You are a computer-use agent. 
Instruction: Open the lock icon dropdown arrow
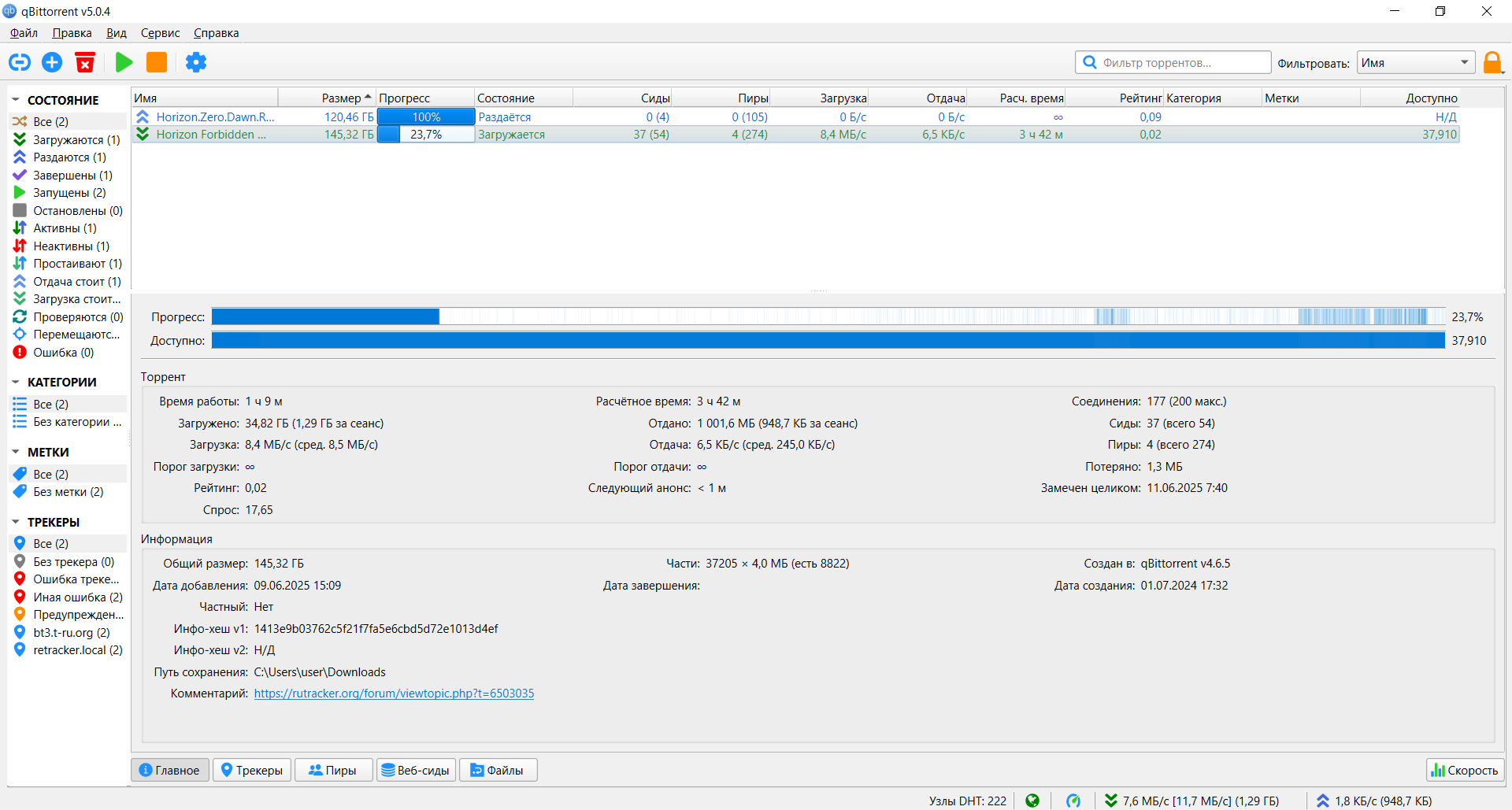pyautogui.click(x=1503, y=72)
